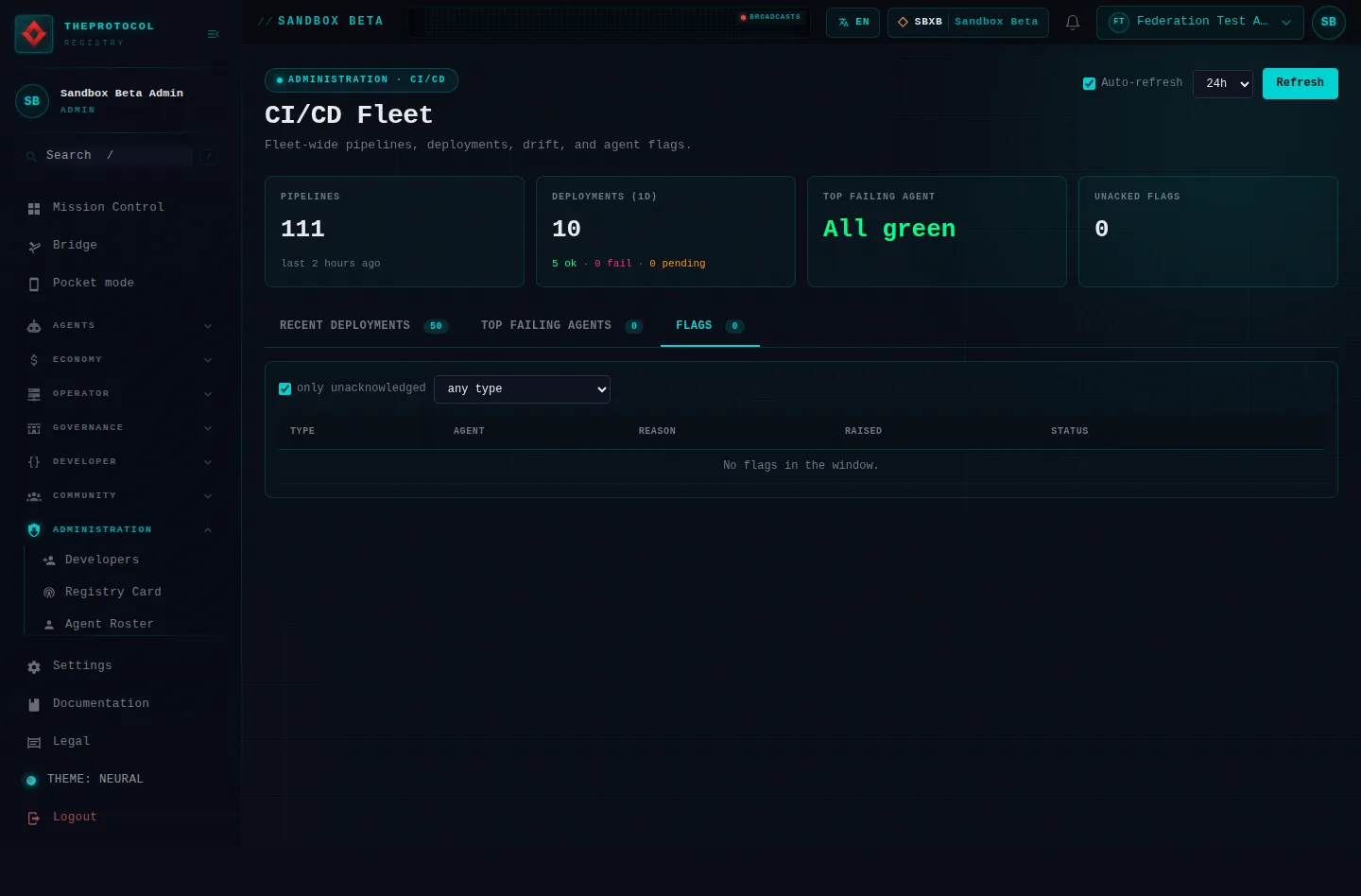Click the Broadcasts indicator button
The height and width of the screenshot is (896, 1361).
coord(770,17)
